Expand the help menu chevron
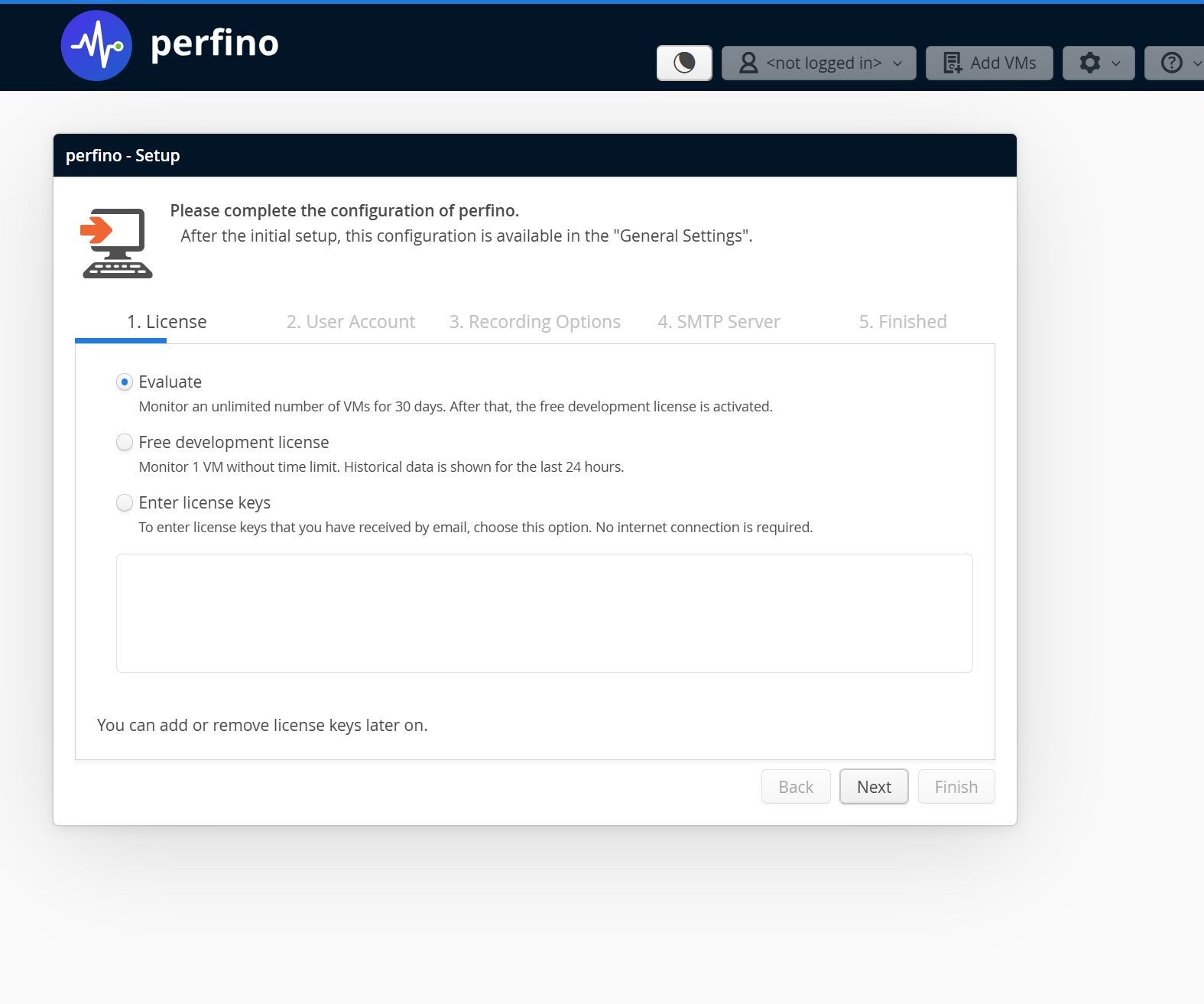 pyautogui.click(x=1197, y=63)
